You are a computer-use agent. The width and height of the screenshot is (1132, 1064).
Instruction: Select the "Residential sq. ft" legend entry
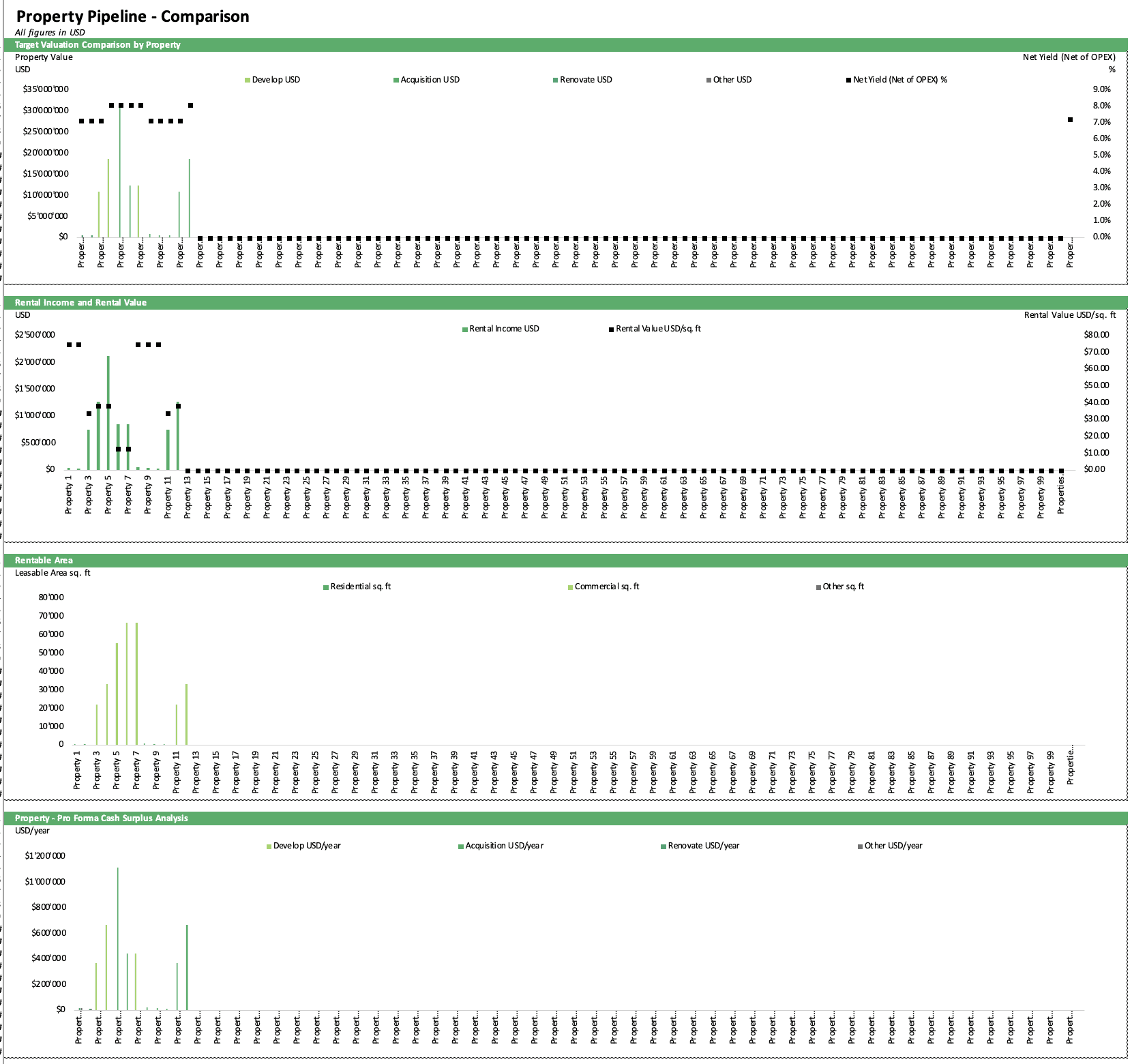[x=357, y=587]
